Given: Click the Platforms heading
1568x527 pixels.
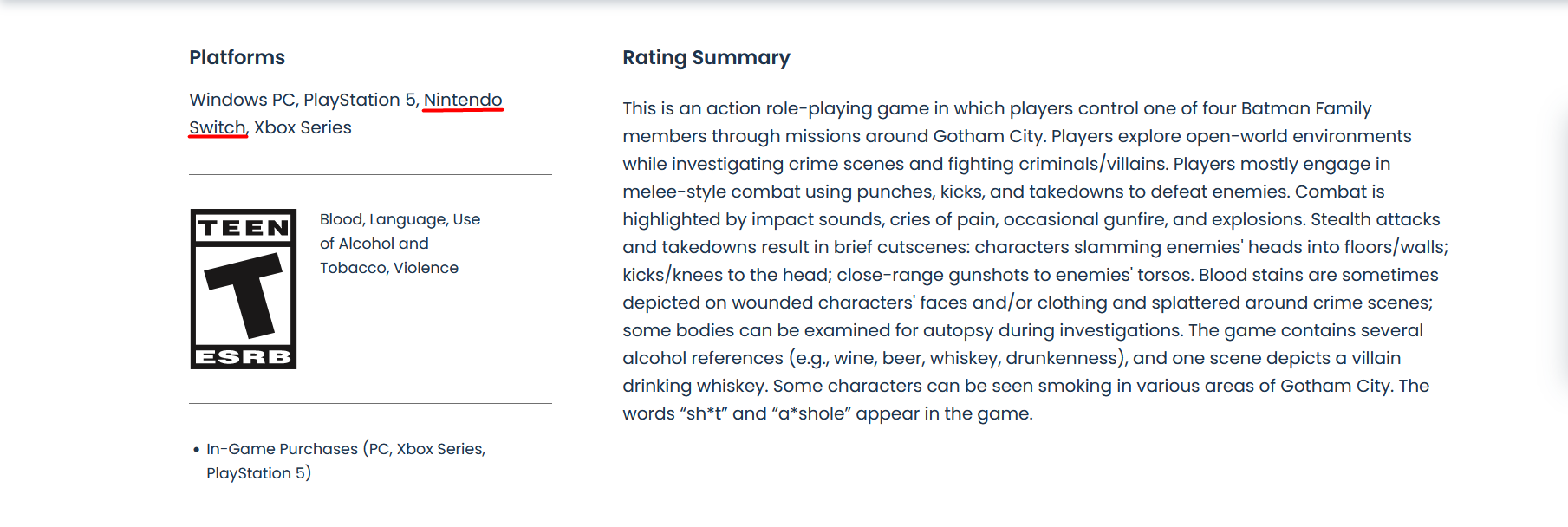Looking at the screenshot, I should (x=237, y=57).
